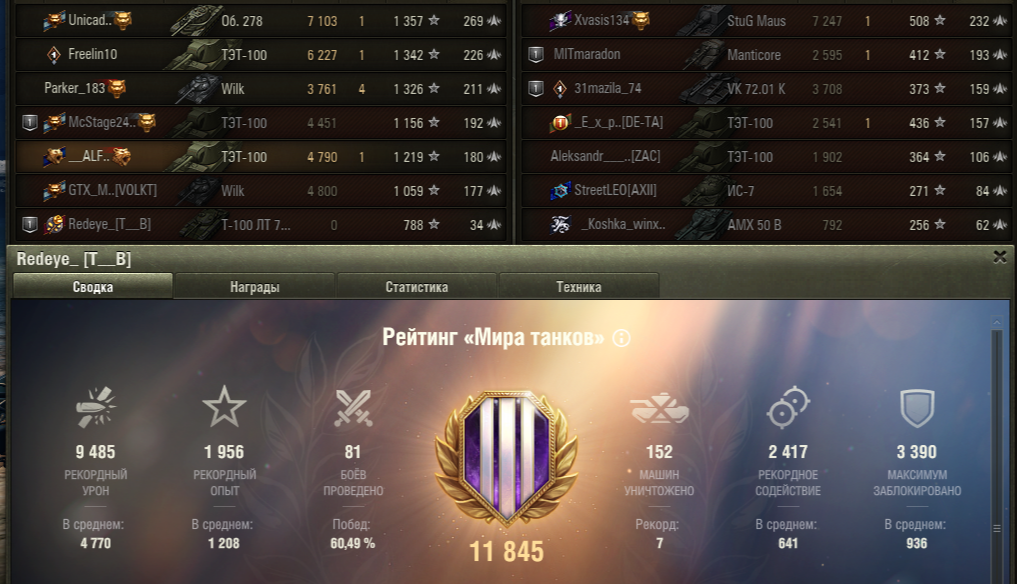Click the 11 845 rating value
The height and width of the screenshot is (584, 1017).
click(x=507, y=552)
